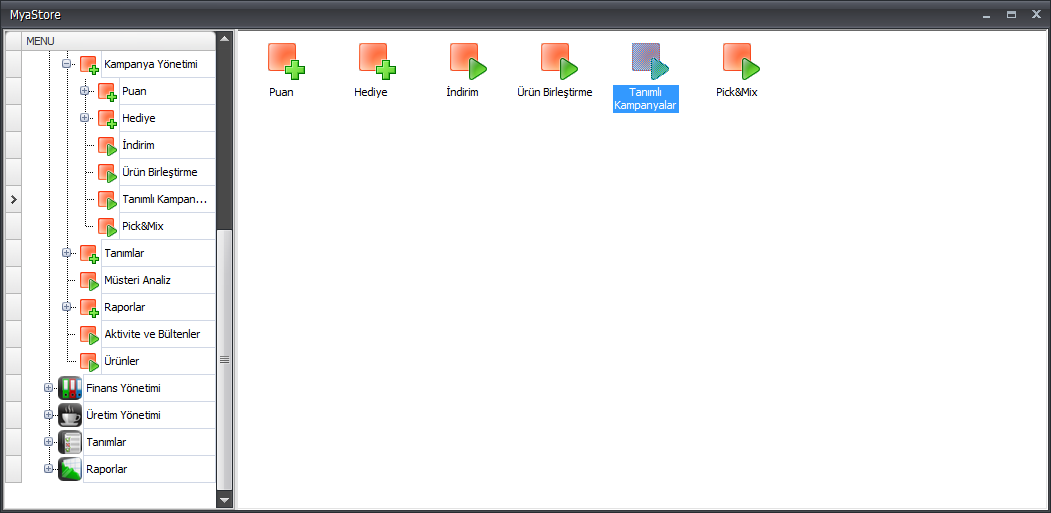
Task: Select Aktivite ve Bültenler tree item
Action: (x=152, y=334)
